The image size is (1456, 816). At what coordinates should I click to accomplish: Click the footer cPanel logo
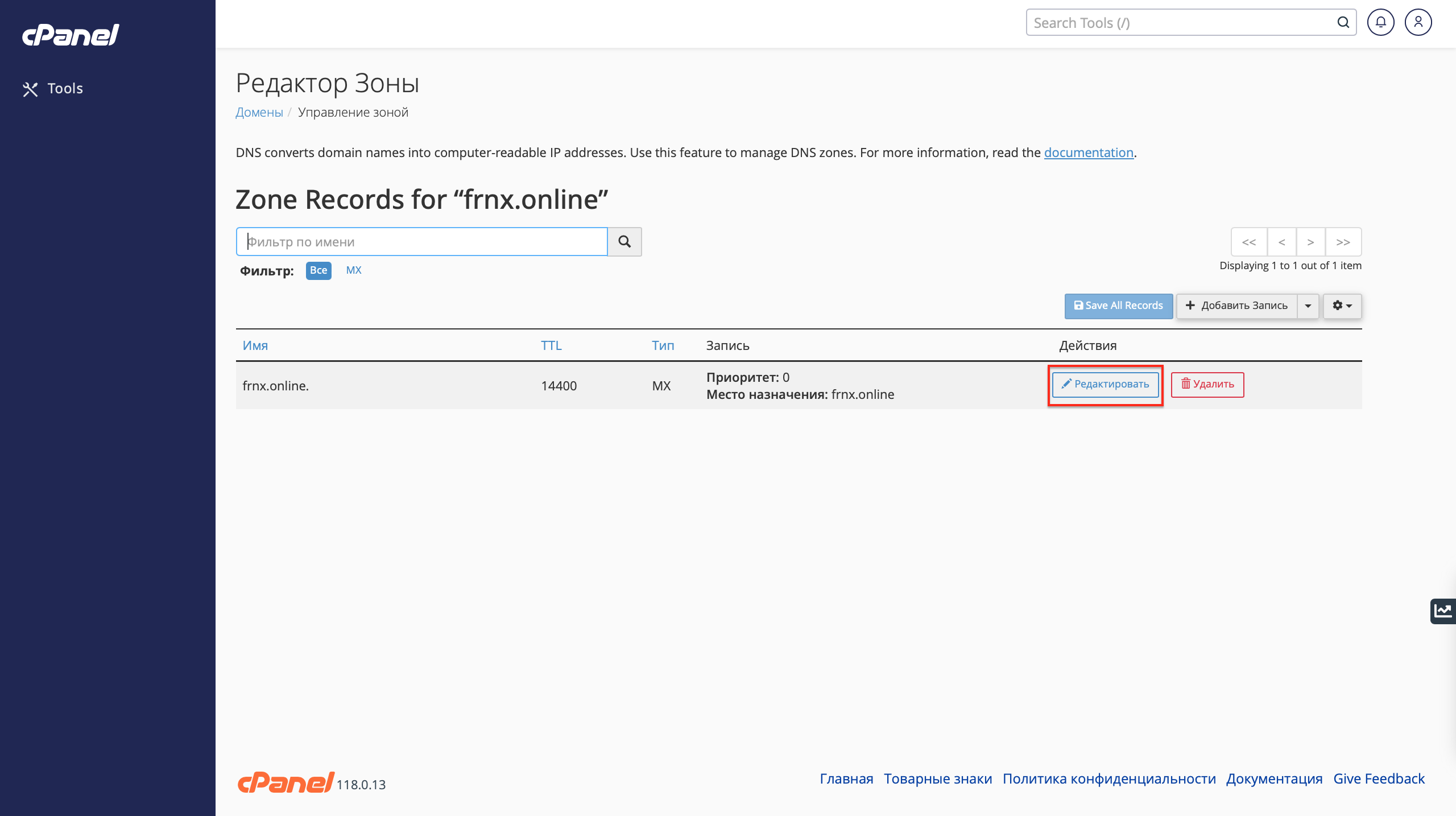(286, 782)
